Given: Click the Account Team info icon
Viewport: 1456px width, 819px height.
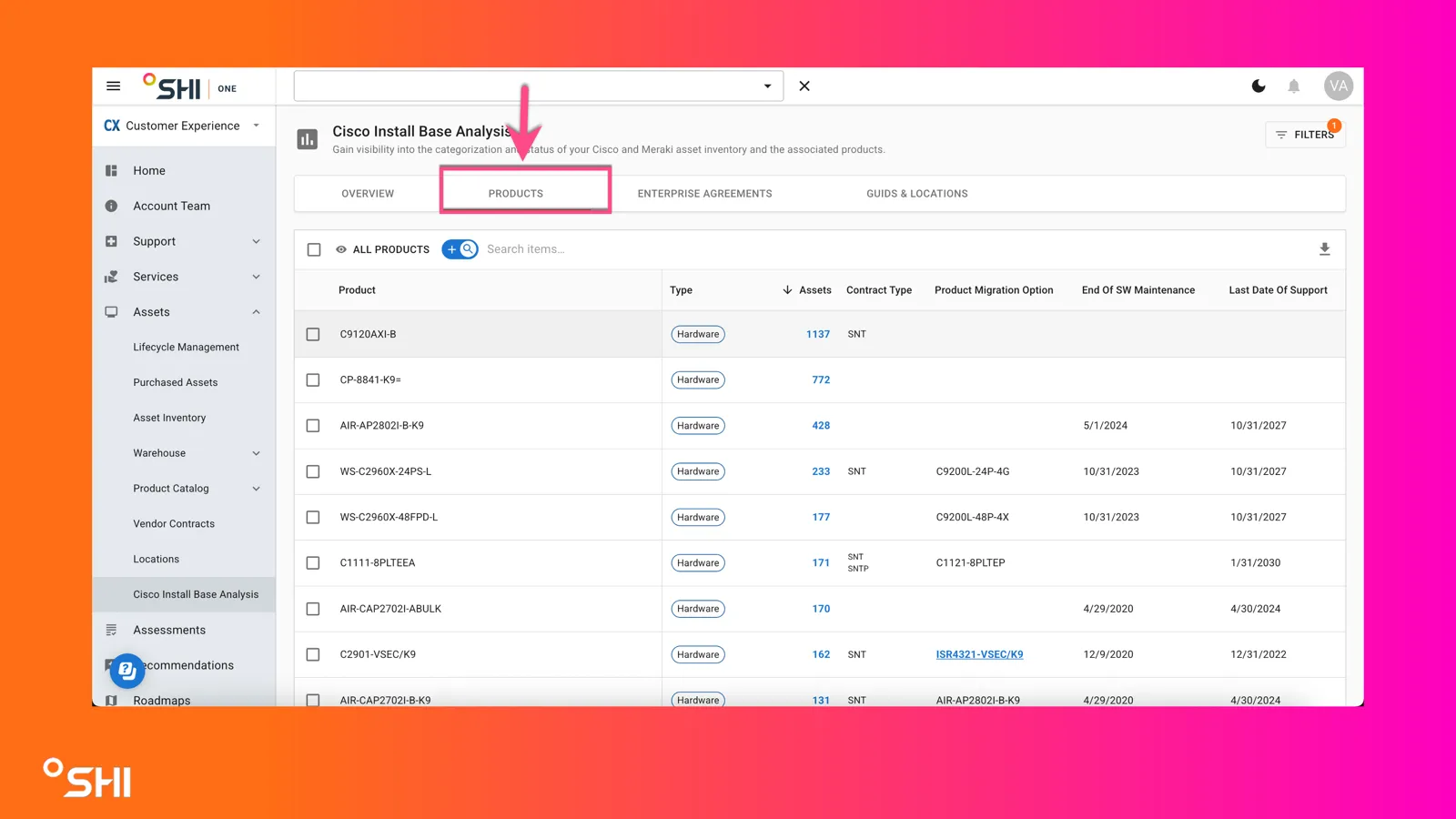Looking at the screenshot, I should coord(111,206).
